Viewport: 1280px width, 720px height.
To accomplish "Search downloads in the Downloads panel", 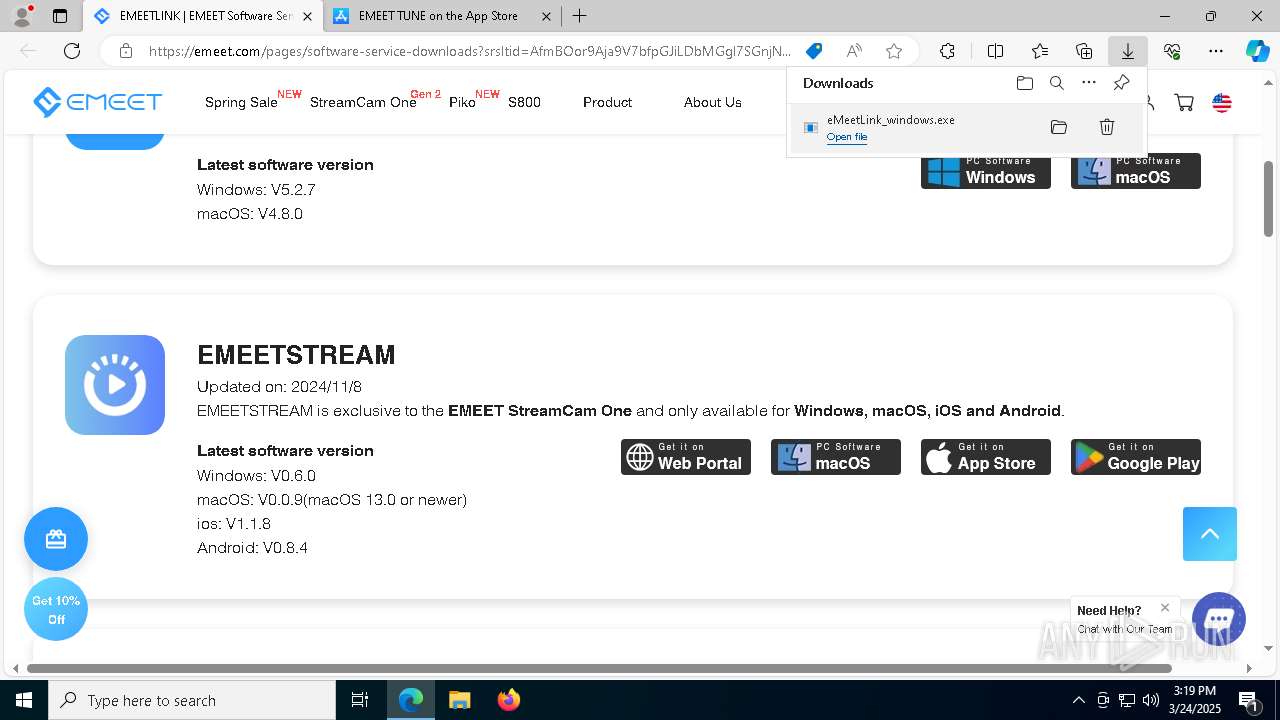I will pyautogui.click(x=1056, y=83).
